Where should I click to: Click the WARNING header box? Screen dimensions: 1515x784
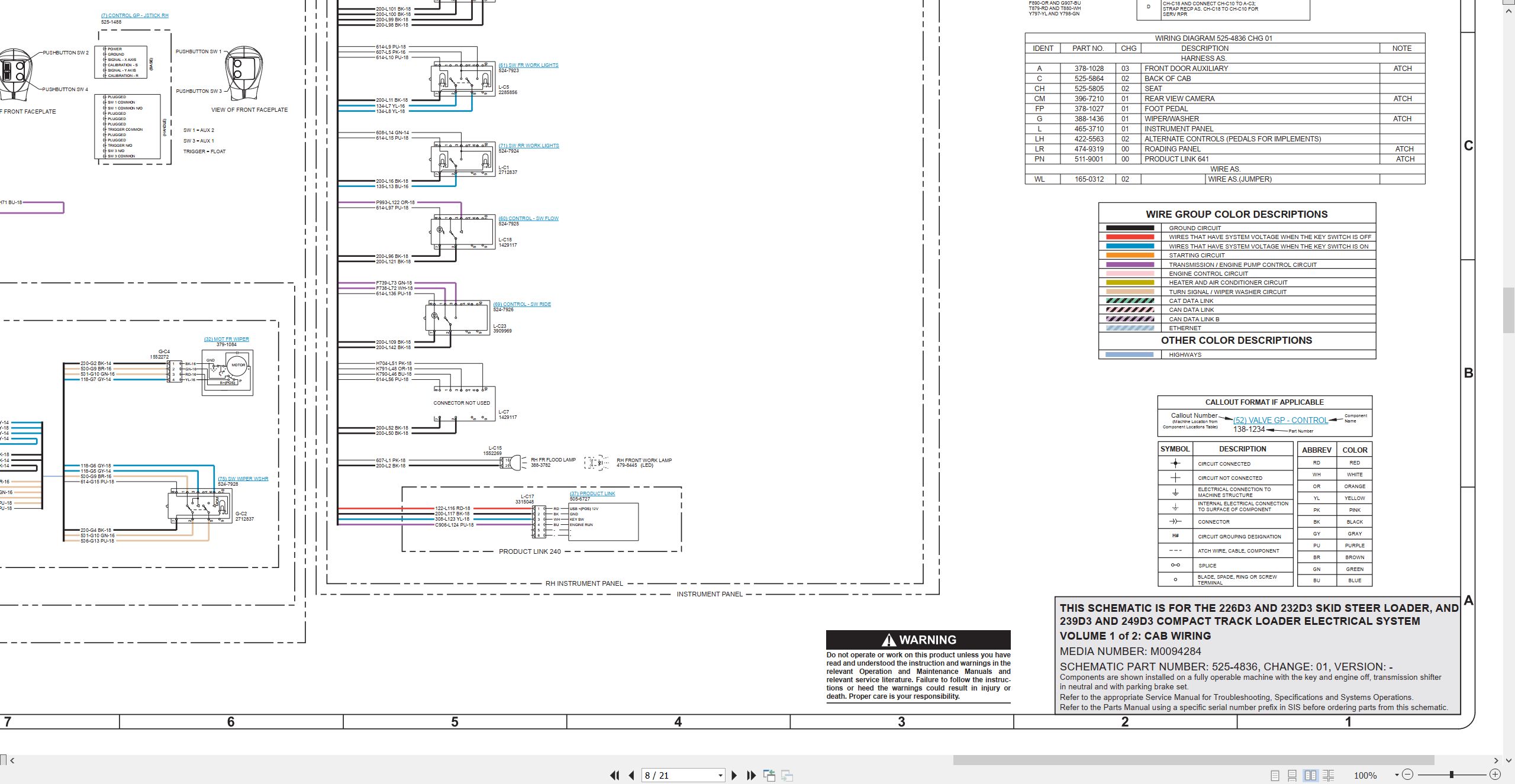tap(918, 640)
